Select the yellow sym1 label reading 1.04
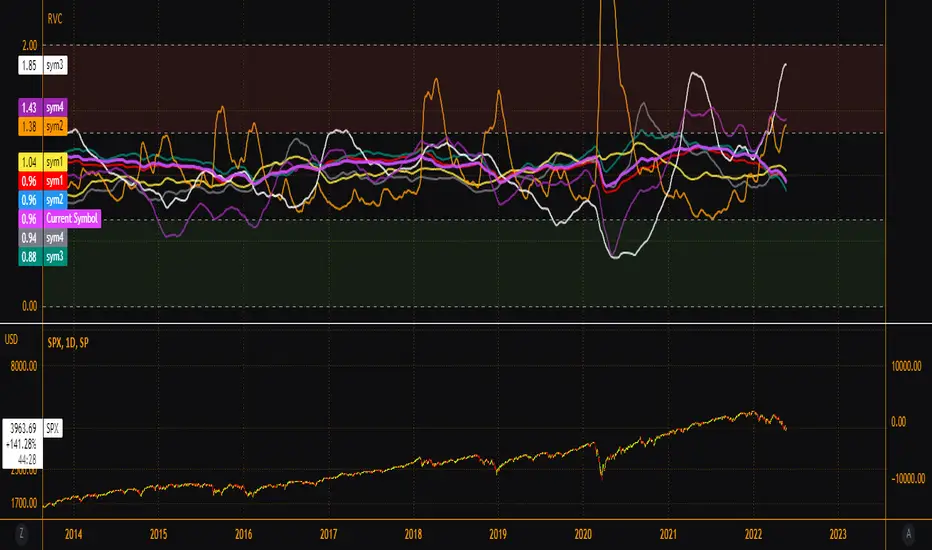Viewport: 932px width, 550px height. (x=43, y=162)
